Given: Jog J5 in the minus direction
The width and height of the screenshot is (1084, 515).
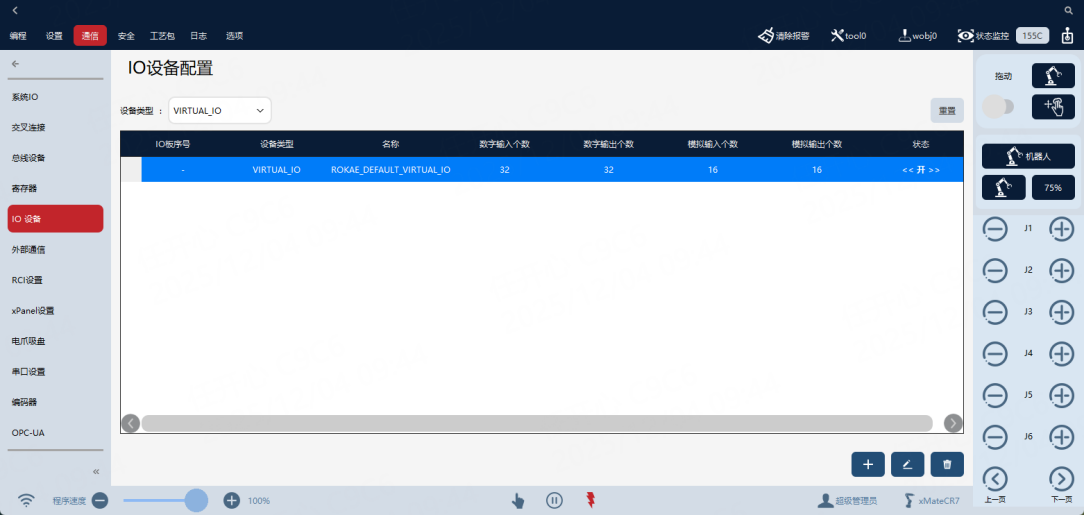Looking at the screenshot, I should click(995, 395).
